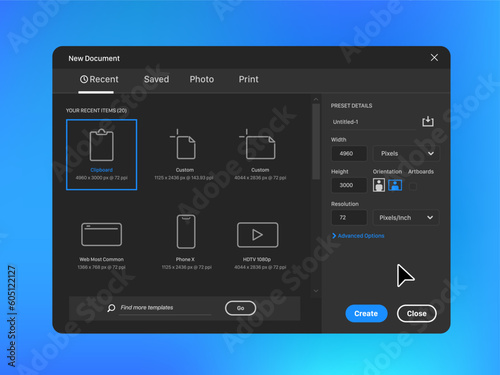The width and height of the screenshot is (500, 375).
Task: Click the Width input field showing 4960
Action: (349, 154)
